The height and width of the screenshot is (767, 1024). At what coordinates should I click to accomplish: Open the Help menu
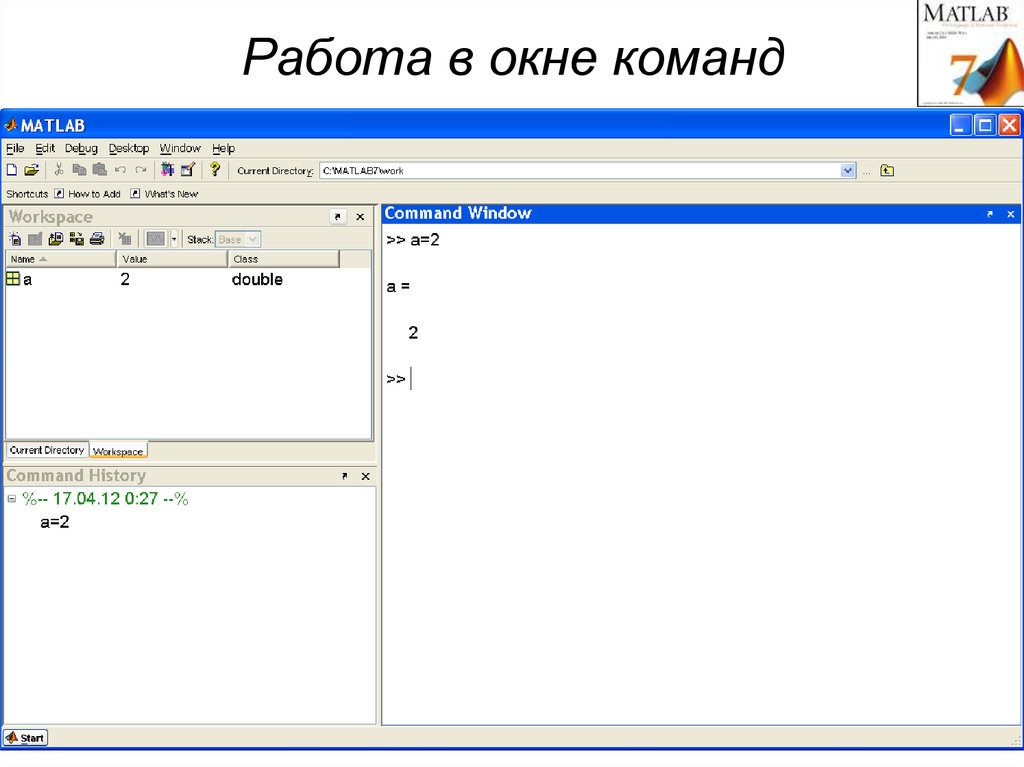[223, 148]
